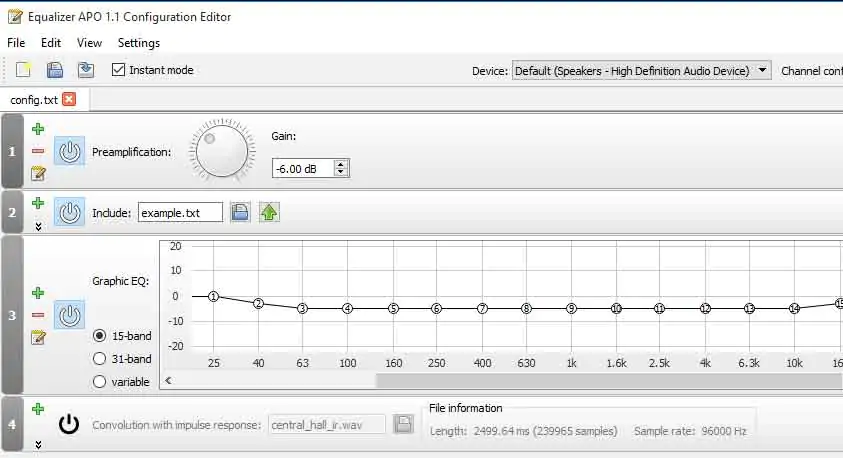Add a filter after the Convolution row
The width and height of the screenshot is (843, 458).
tap(38, 409)
